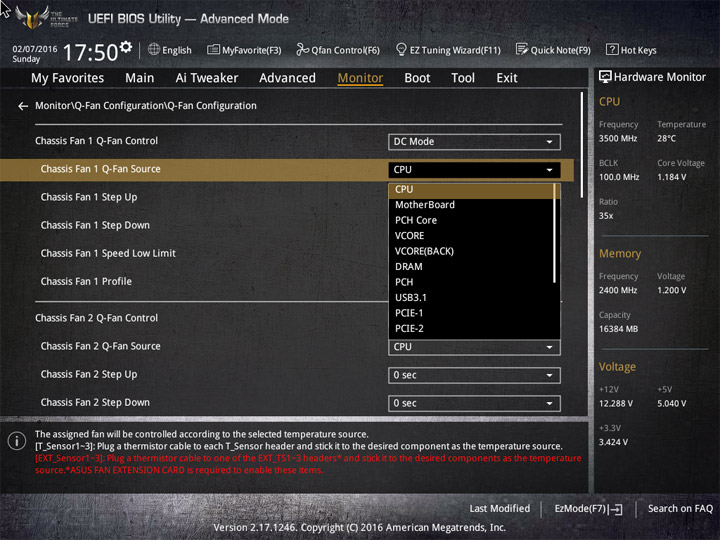Click the MyFavorite(F3) icon
Image resolution: width=720 pixels, height=540 pixels.
pos(213,50)
